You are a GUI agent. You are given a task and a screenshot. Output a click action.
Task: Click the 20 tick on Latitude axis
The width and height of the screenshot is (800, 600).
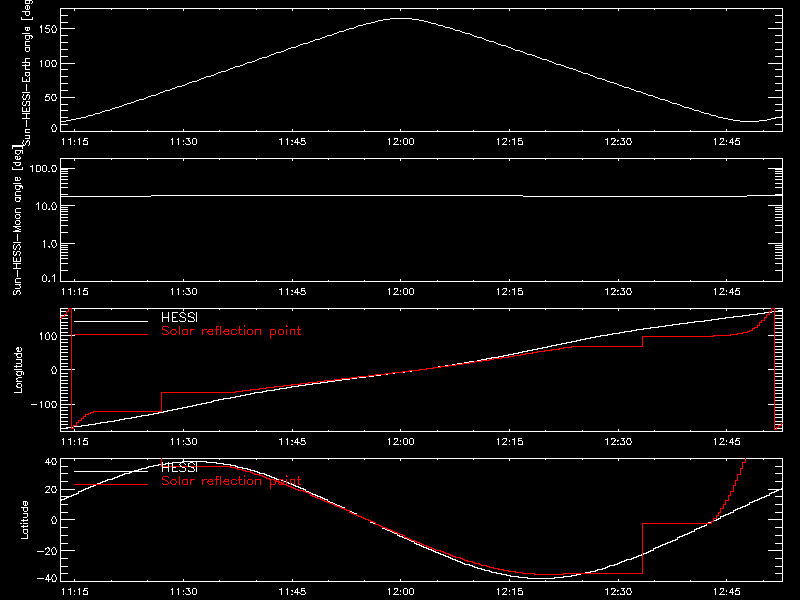point(51,490)
